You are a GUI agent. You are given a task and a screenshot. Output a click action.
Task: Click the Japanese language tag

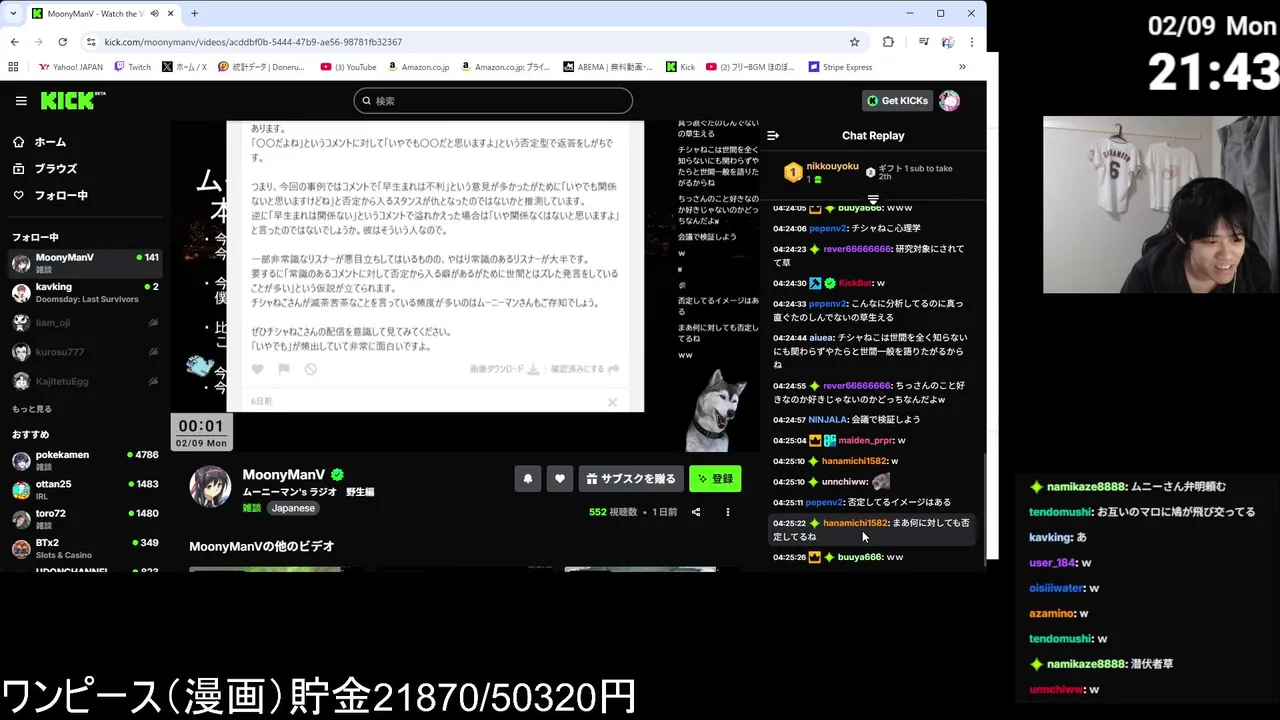pyautogui.click(x=293, y=508)
